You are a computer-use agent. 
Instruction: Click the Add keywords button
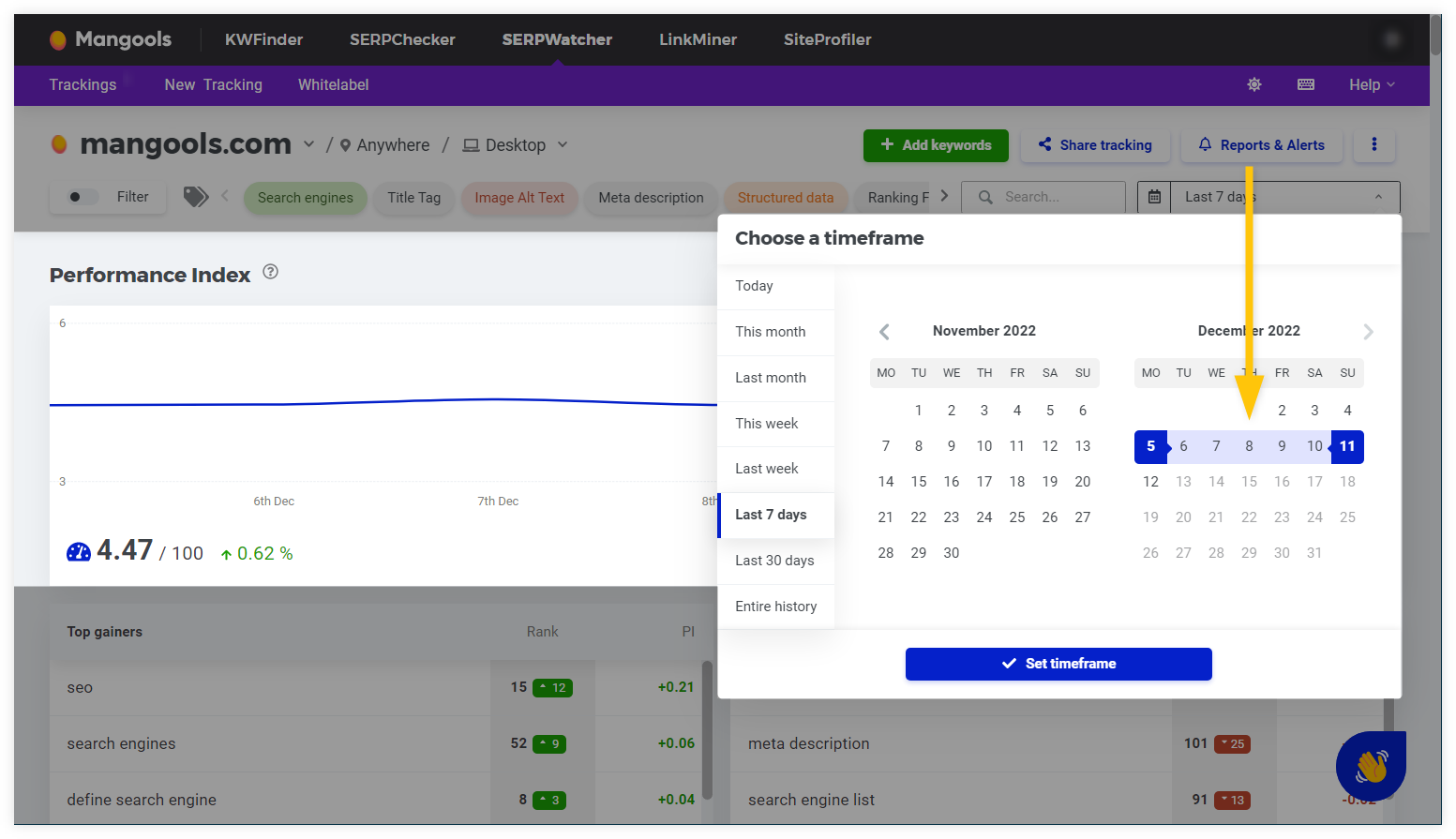pyautogui.click(x=936, y=145)
